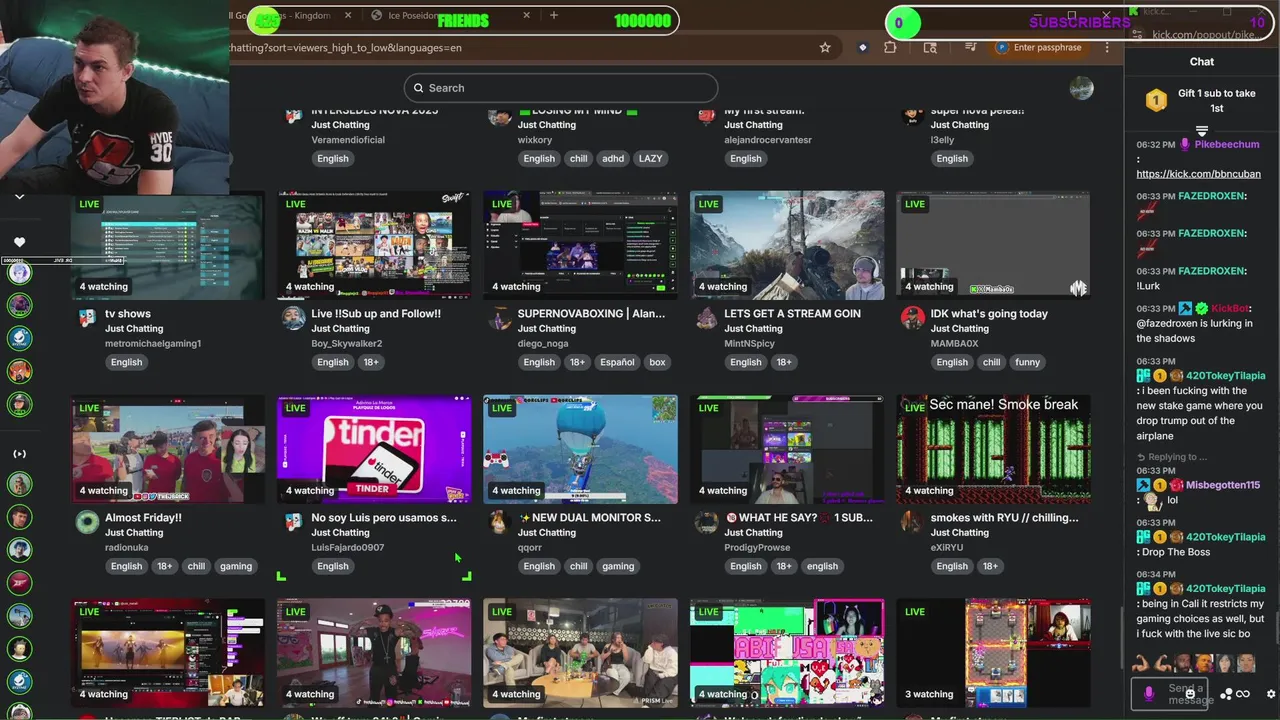Screen dimensions: 1280x720
Task: Open 'Live !!Sub up and Follow!!' stream thumbnail
Action: pyautogui.click(x=374, y=245)
